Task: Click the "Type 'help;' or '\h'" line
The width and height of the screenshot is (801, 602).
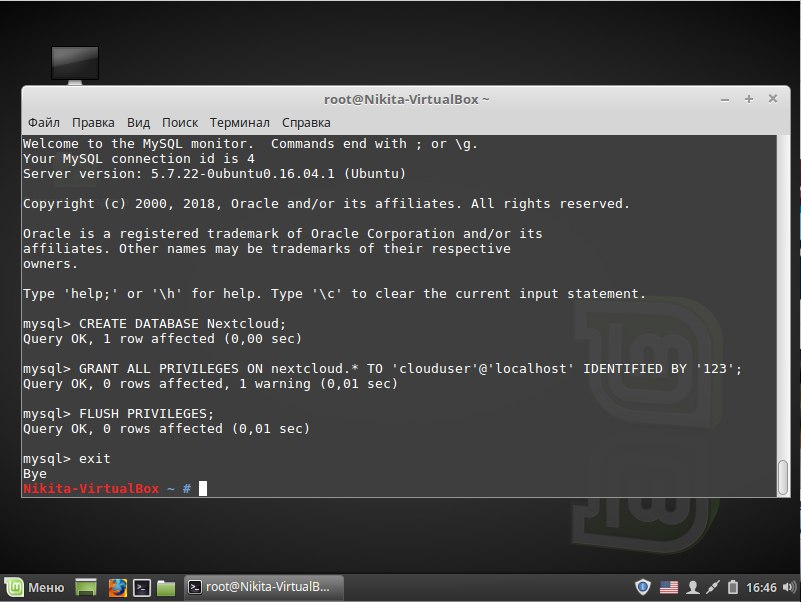Action: click(335, 294)
